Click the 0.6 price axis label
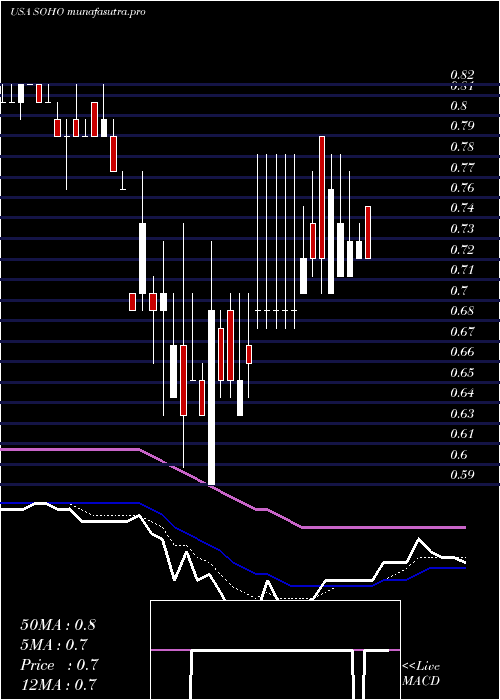Viewport: 500px width, 700px height. [x=459, y=454]
